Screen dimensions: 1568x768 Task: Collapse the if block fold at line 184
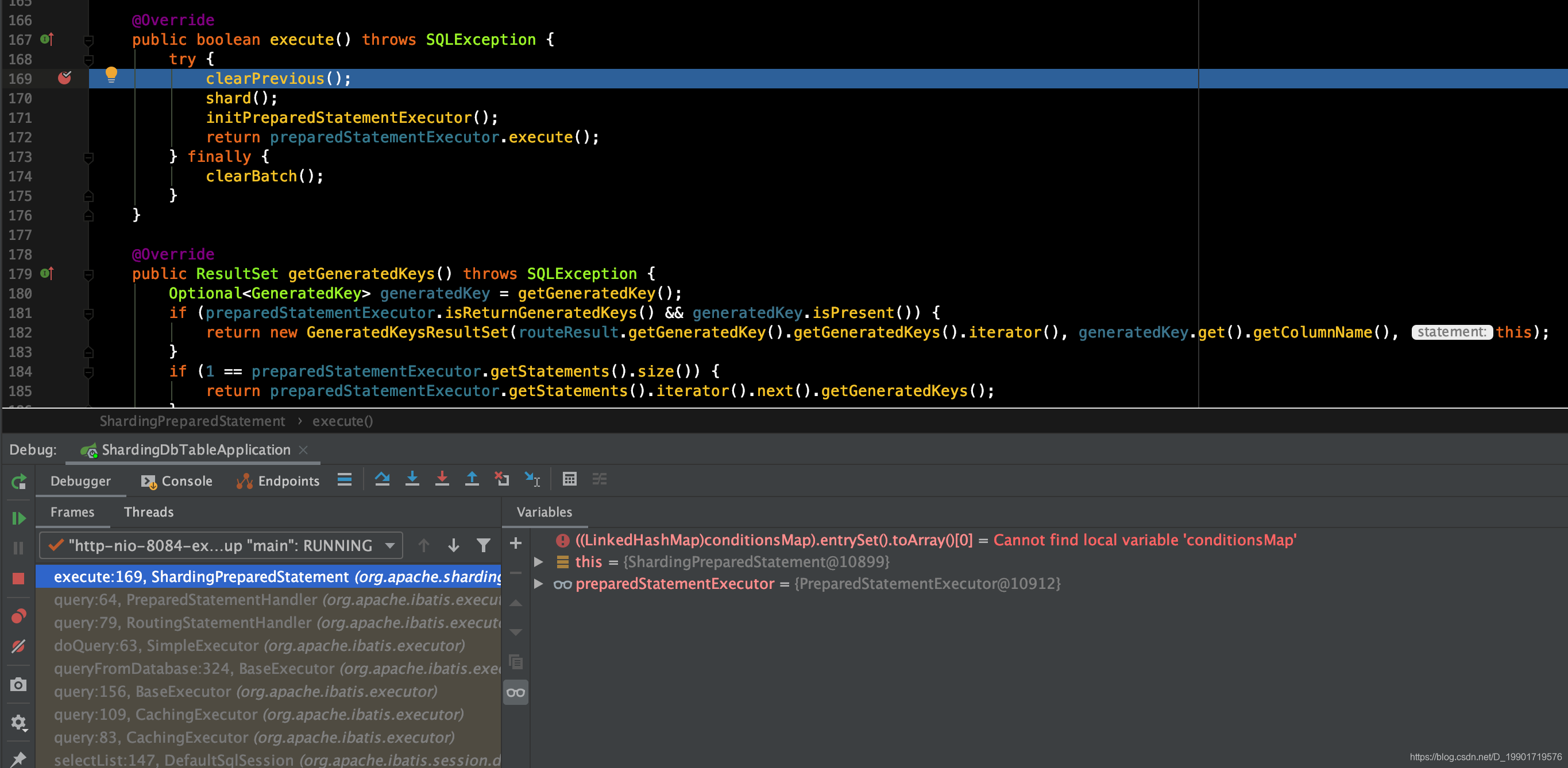(88, 371)
